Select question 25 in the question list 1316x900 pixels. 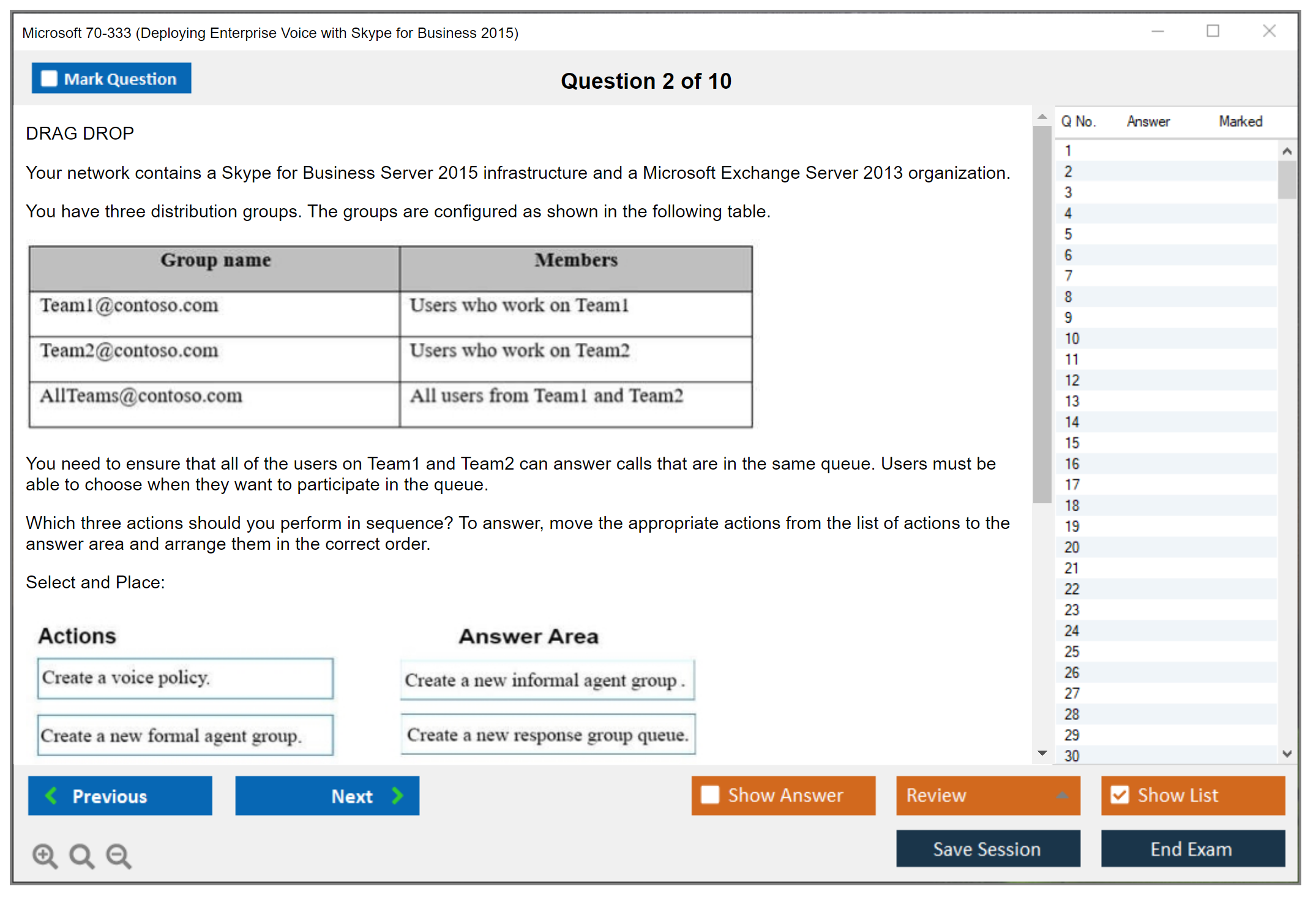[x=1072, y=651]
